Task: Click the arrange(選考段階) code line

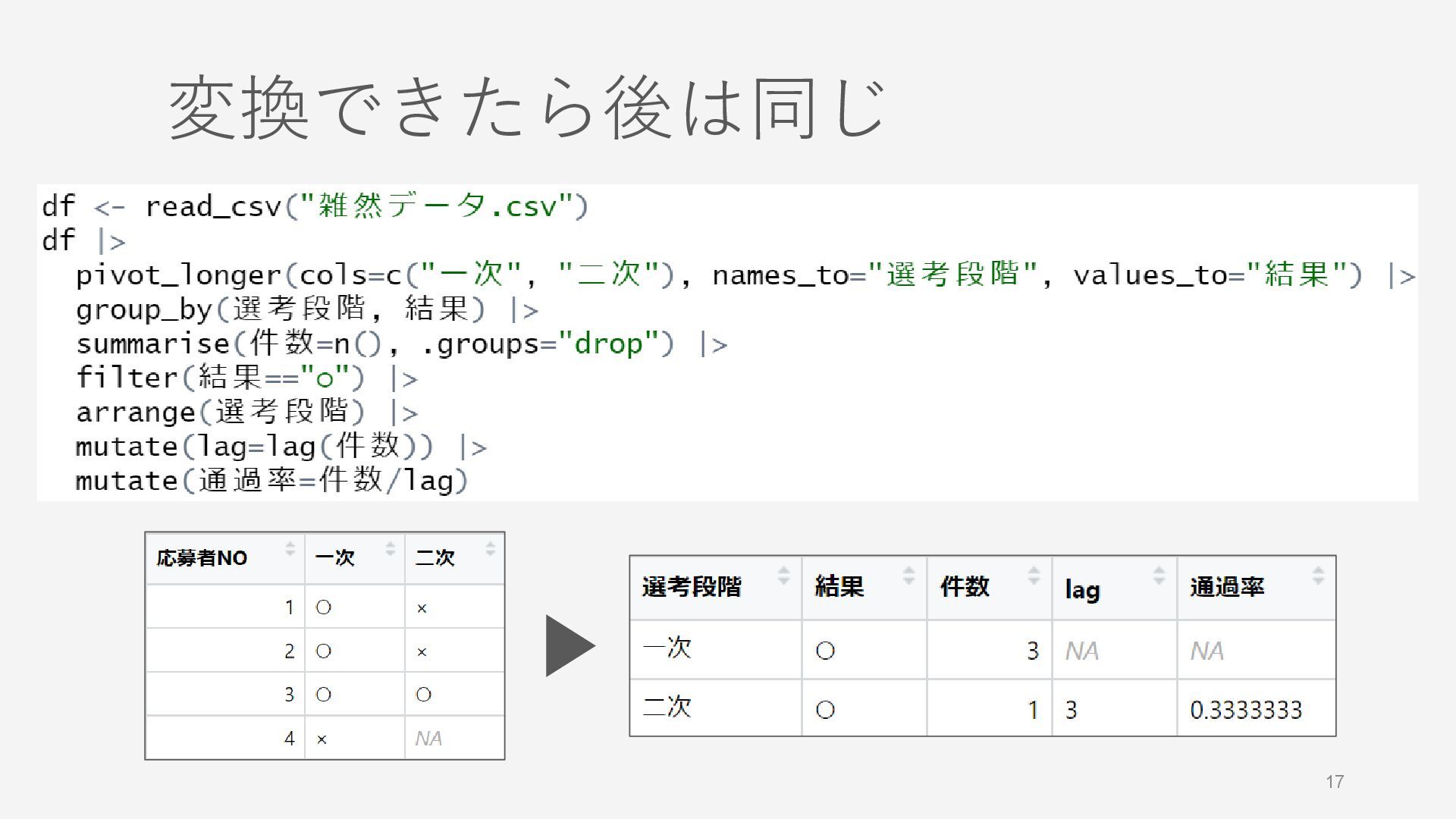Action: 247,413
